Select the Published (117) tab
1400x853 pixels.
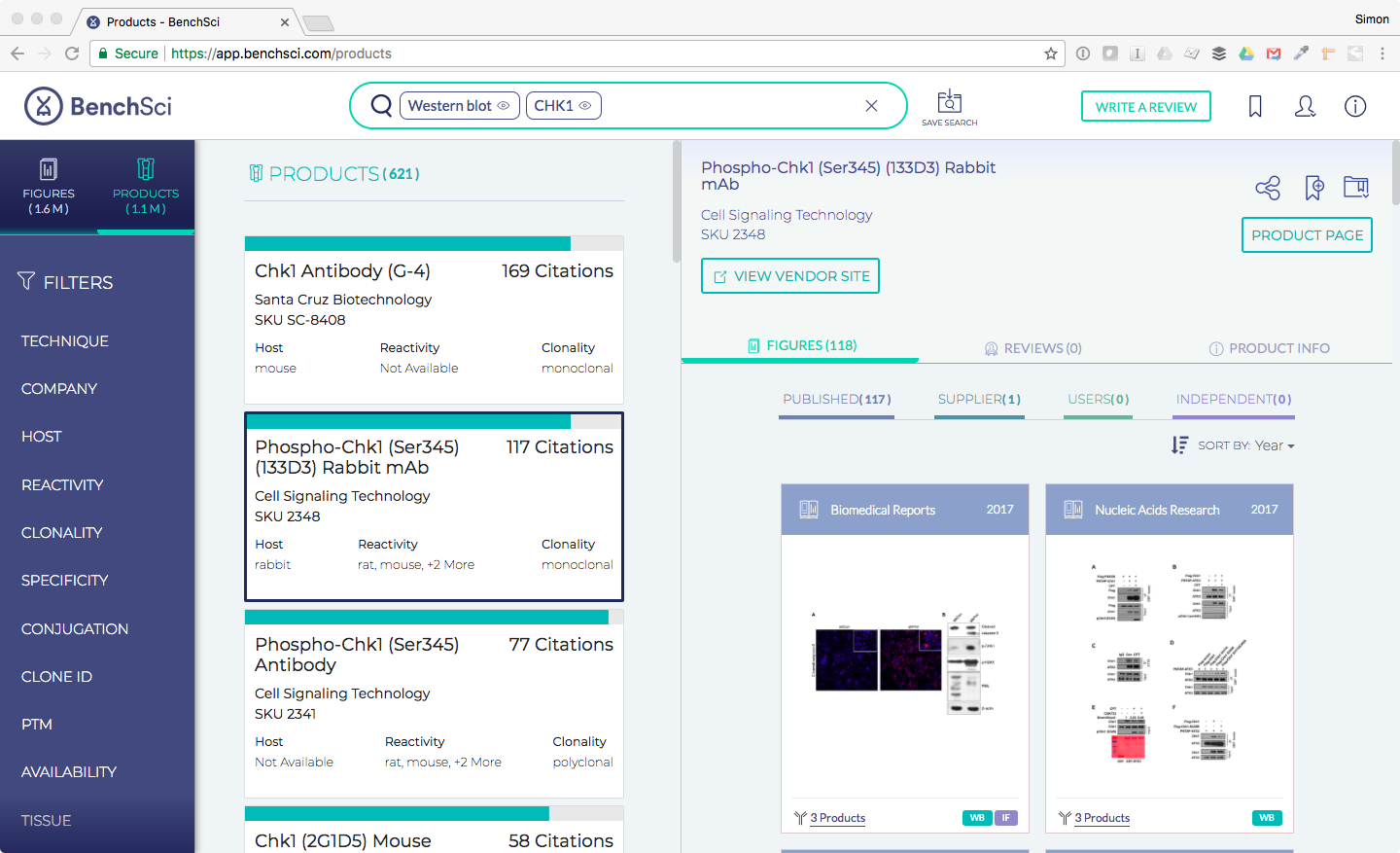836,400
